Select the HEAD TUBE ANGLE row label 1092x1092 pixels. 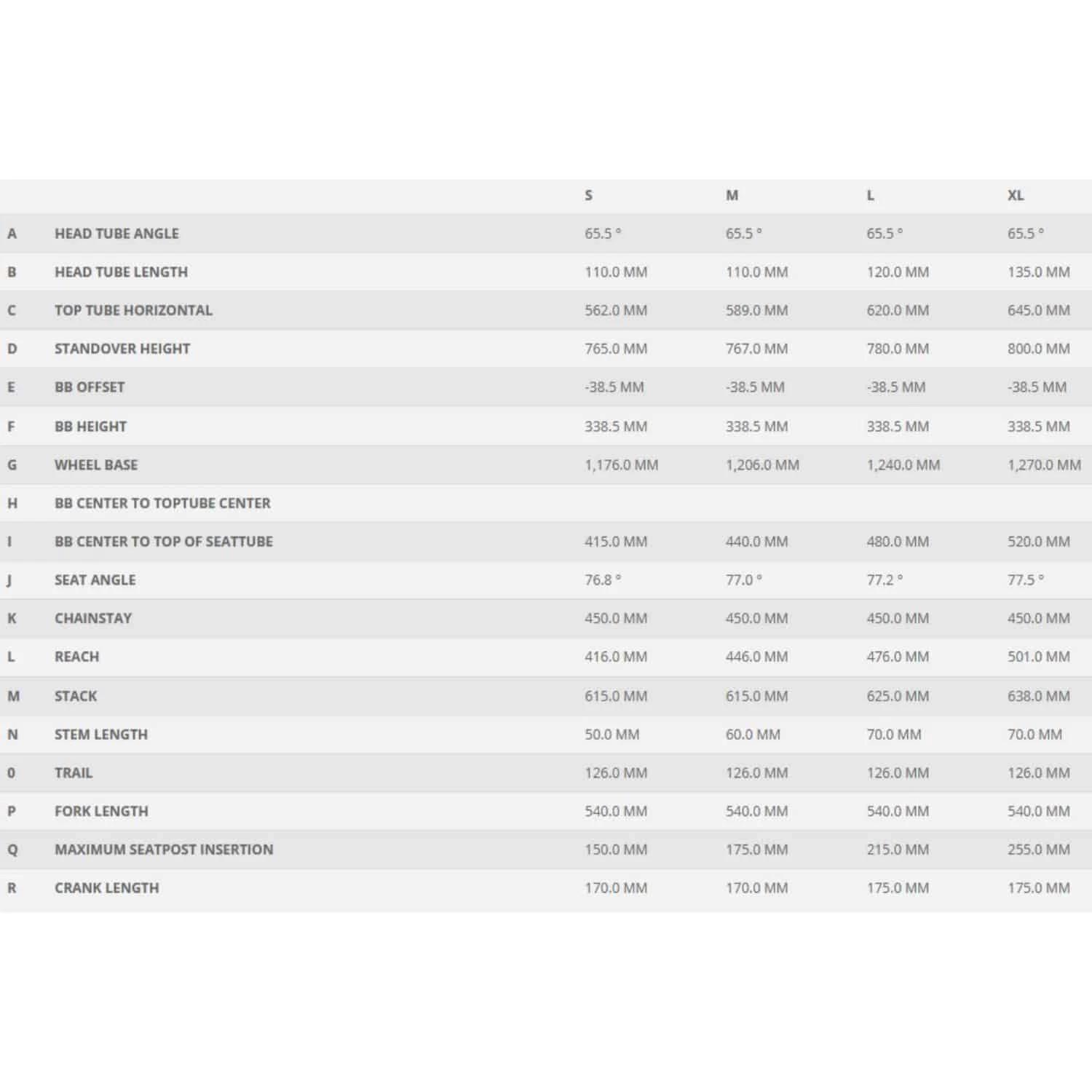116,234
